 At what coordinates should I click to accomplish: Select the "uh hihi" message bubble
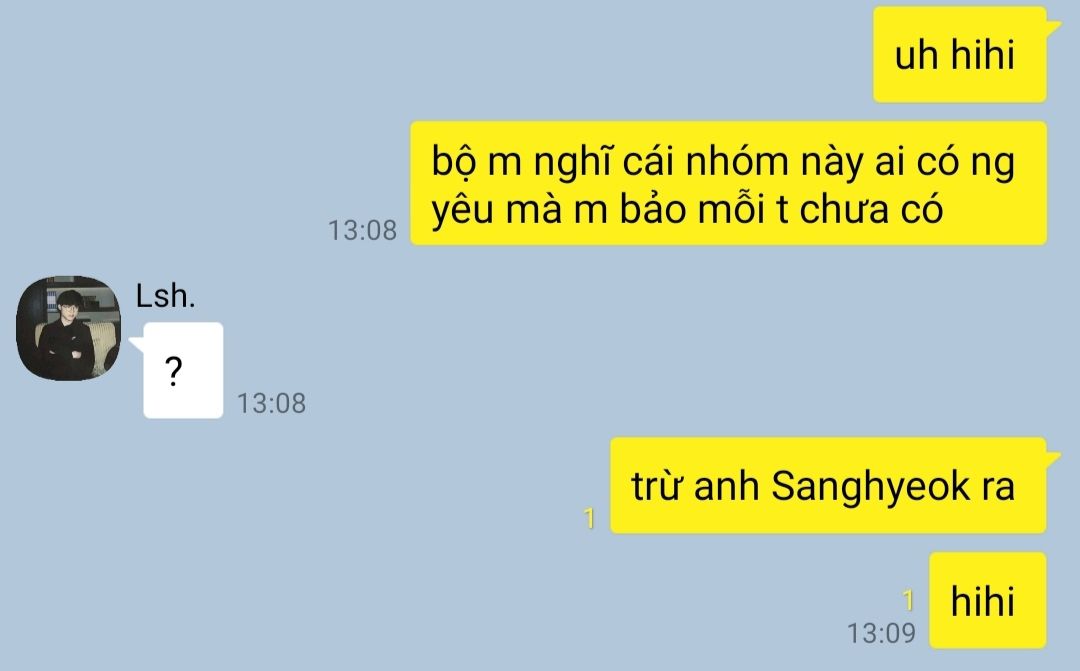pos(959,54)
